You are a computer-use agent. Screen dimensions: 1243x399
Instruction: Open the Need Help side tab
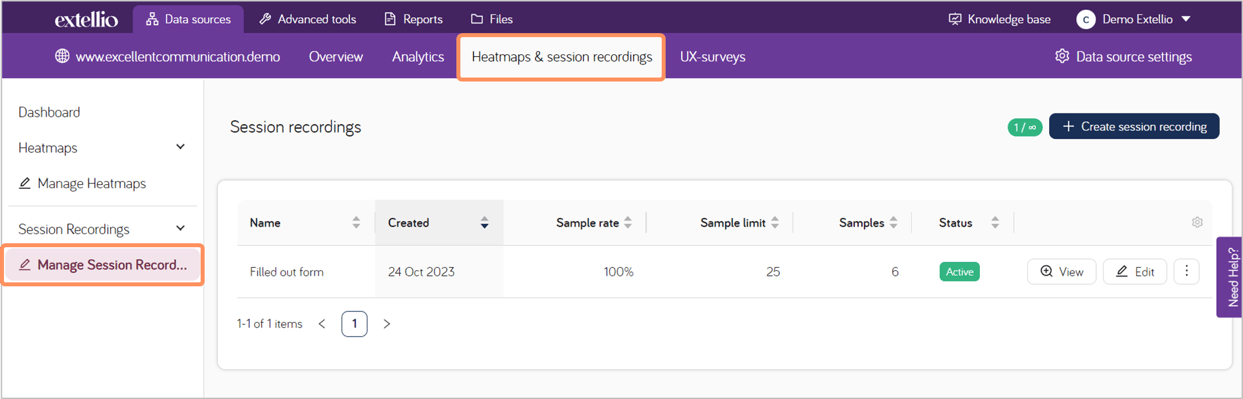[1230, 277]
